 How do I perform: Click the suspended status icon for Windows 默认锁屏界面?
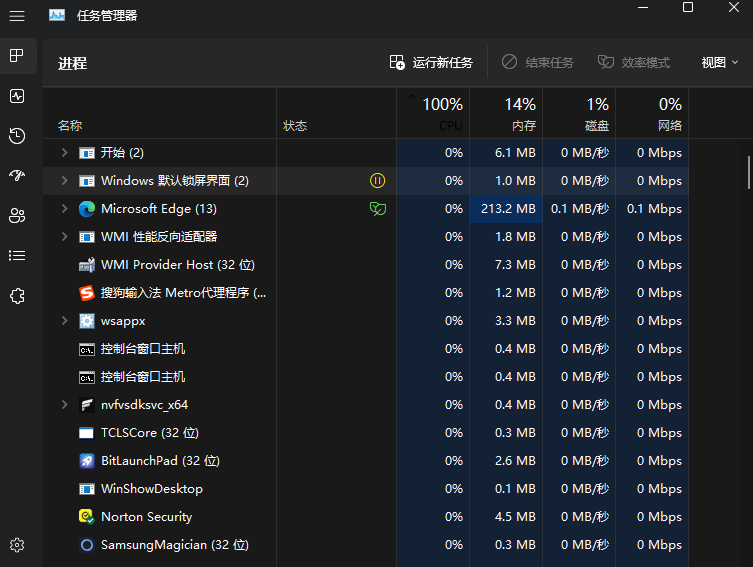[x=377, y=181]
